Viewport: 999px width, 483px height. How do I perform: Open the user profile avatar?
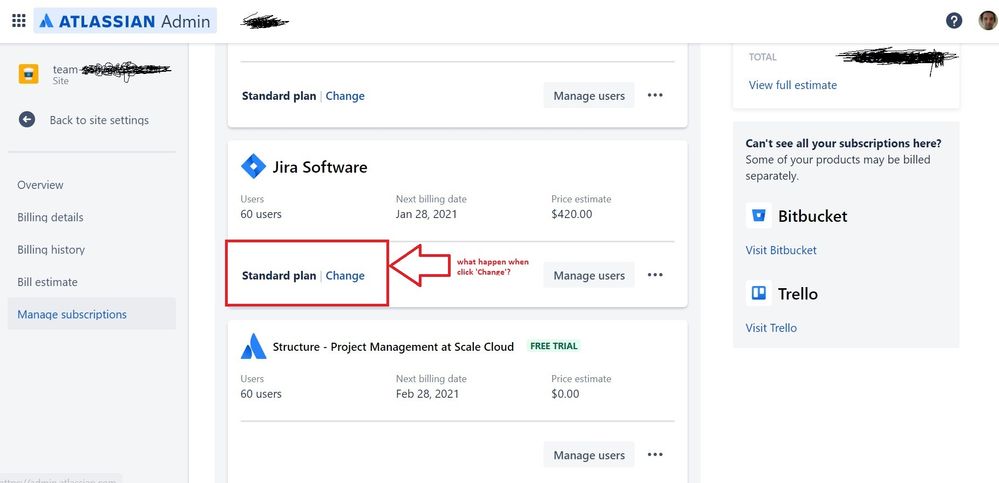tap(987, 20)
